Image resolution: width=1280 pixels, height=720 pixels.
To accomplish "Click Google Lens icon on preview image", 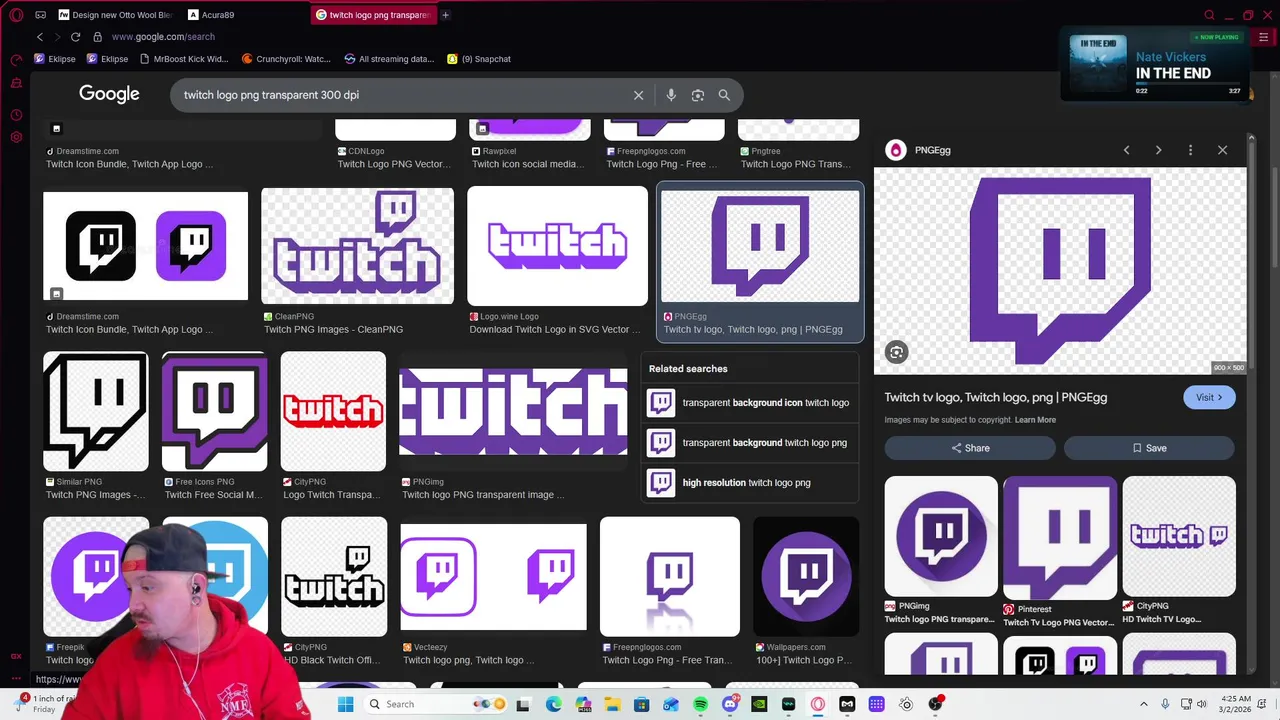I will pos(897,352).
